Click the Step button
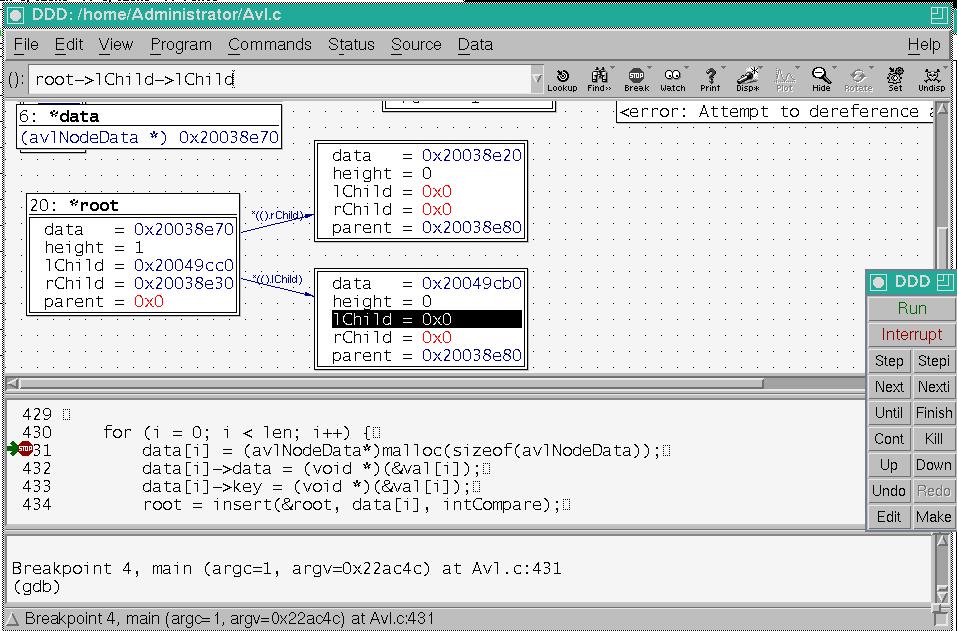This screenshot has width=957, height=631. [x=889, y=361]
